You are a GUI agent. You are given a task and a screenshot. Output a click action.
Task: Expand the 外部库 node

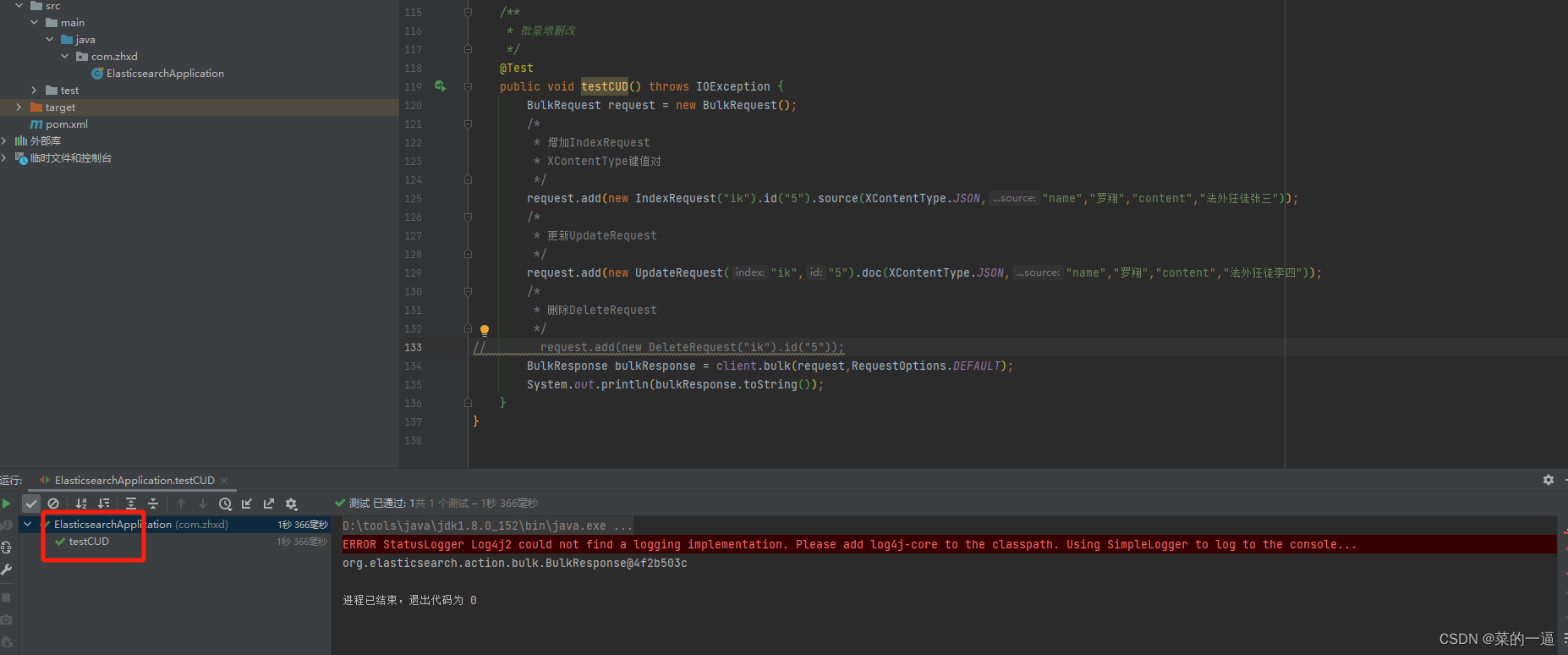(4, 141)
